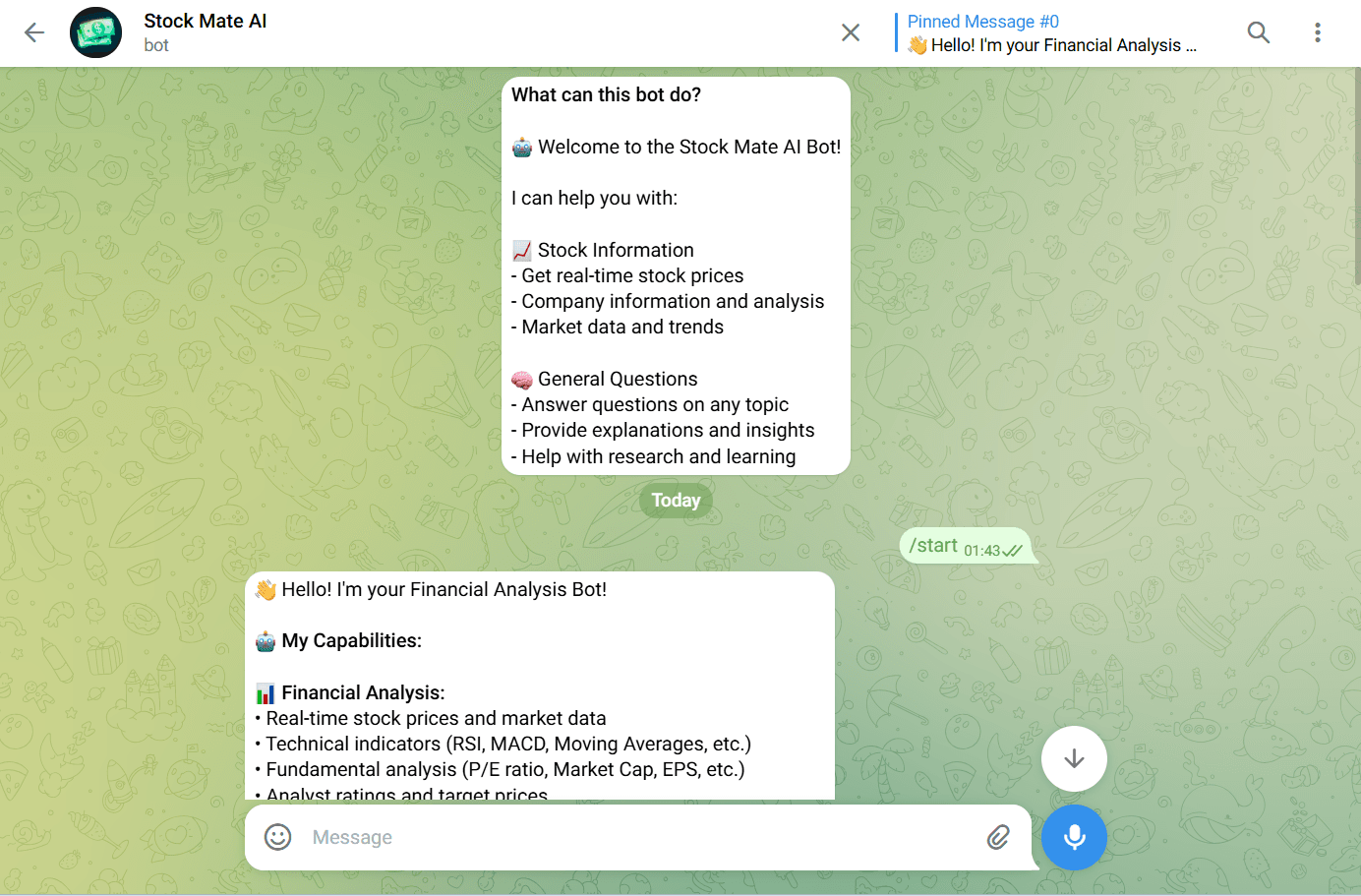Click the back arrow to leave the chat
This screenshot has width=1361, height=896.
coord(33,31)
